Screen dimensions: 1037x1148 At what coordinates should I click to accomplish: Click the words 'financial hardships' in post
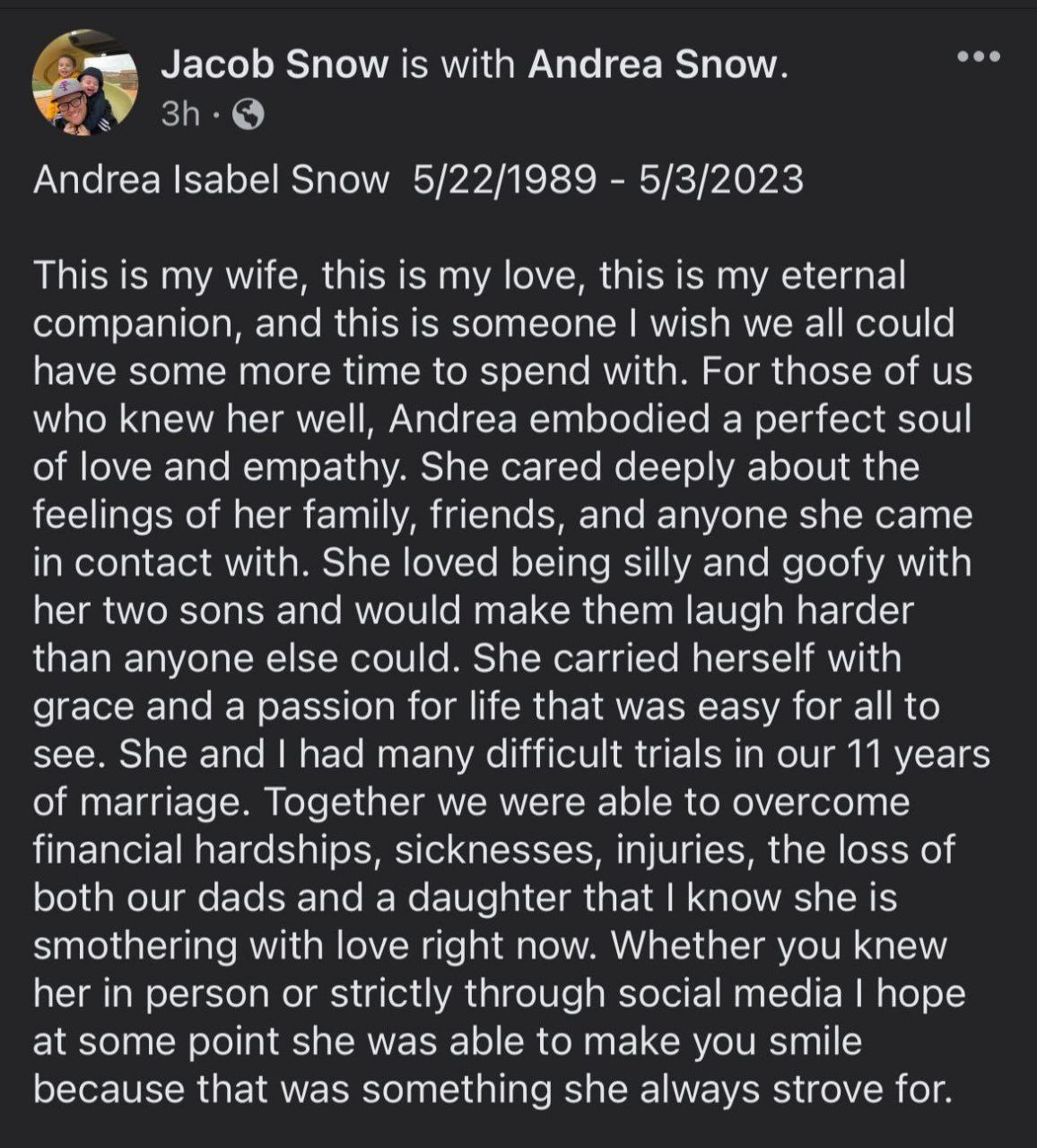pyautogui.click(x=206, y=850)
